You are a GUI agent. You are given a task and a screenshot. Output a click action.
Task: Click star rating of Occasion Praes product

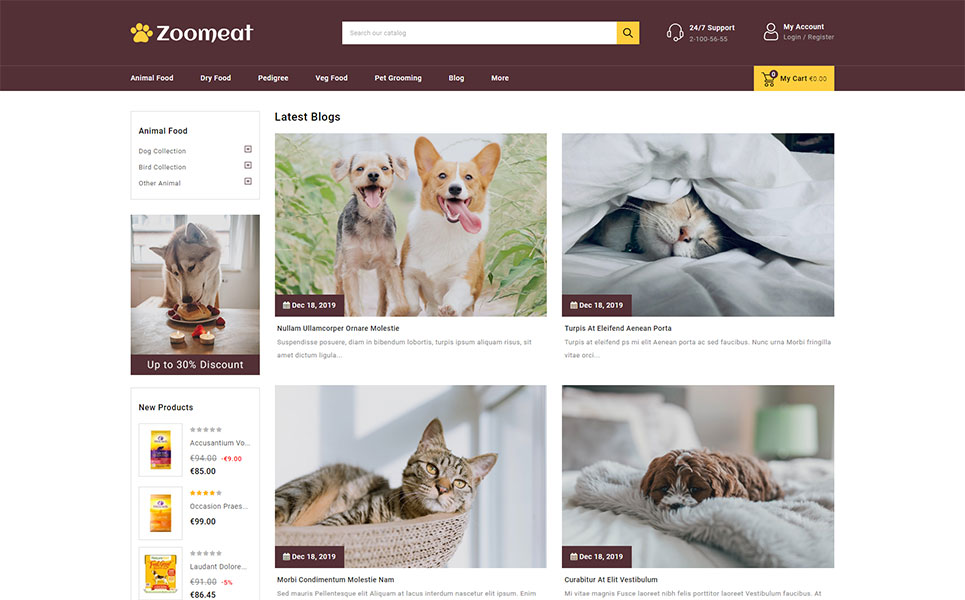[206, 493]
